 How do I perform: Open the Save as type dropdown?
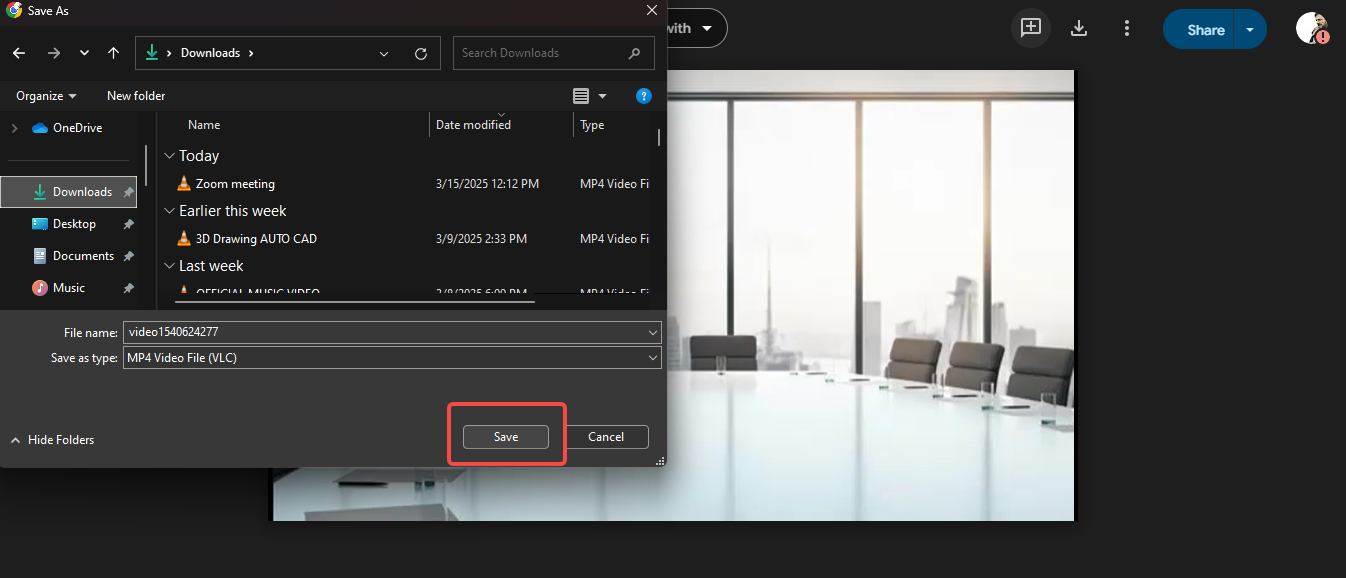[x=392, y=357]
